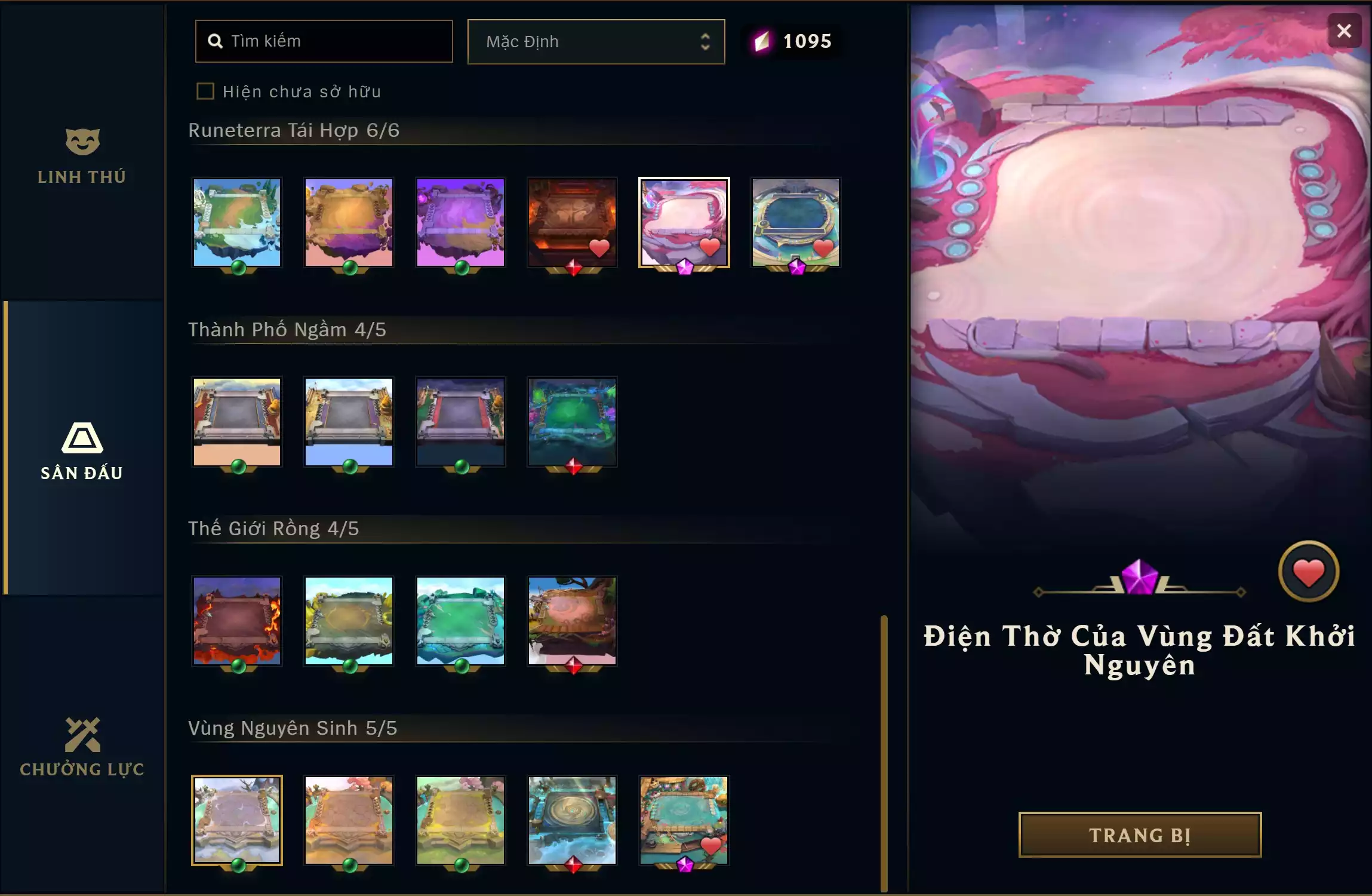Click the purple gem currency icon
This screenshot has width=1372, height=896.
pyautogui.click(x=762, y=41)
